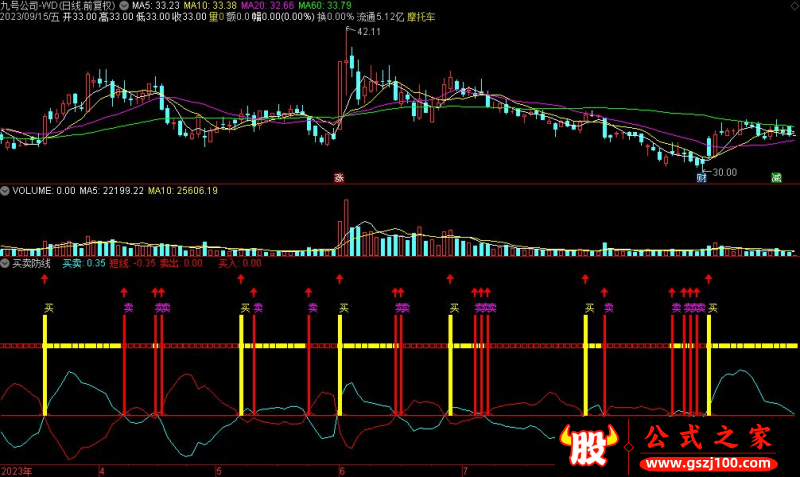Click the magenta MA20: 32.66 label
The image size is (800, 477).
(x=267, y=6)
